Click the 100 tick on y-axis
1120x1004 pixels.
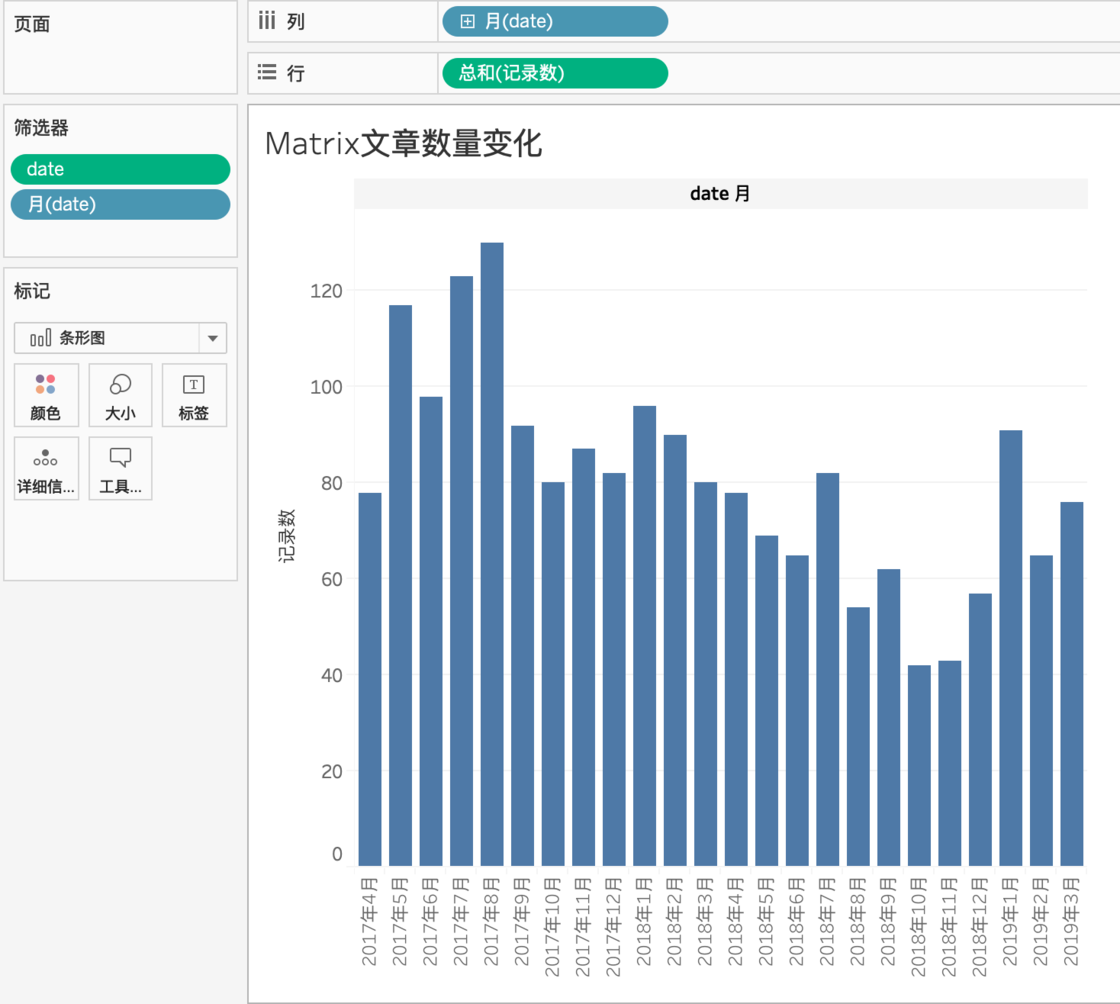(x=326, y=387)
